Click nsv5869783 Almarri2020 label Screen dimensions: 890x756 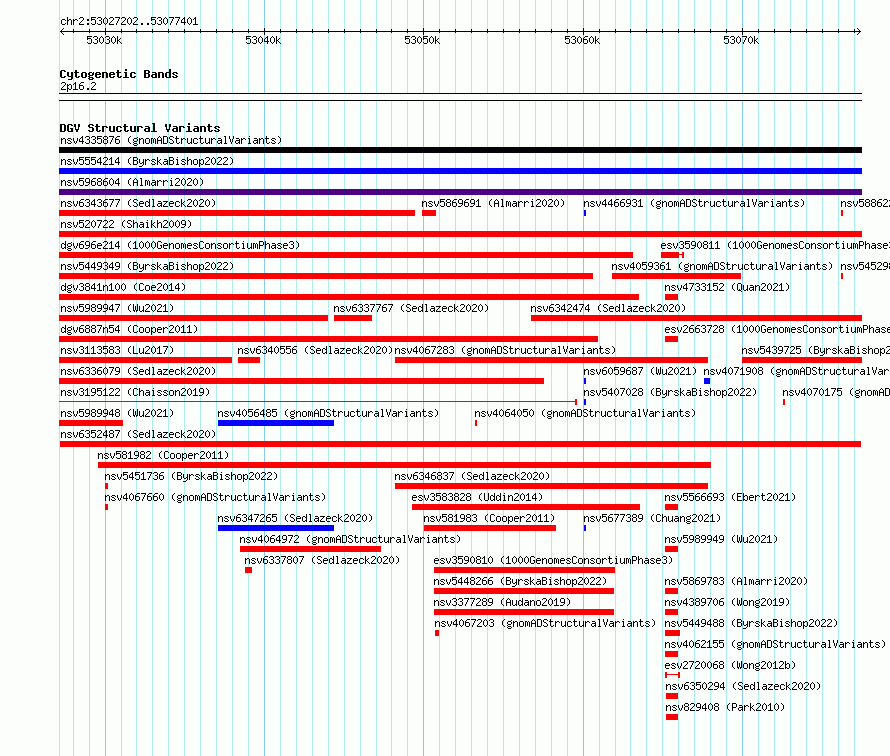pyautogui.click(x=736, y=581)
